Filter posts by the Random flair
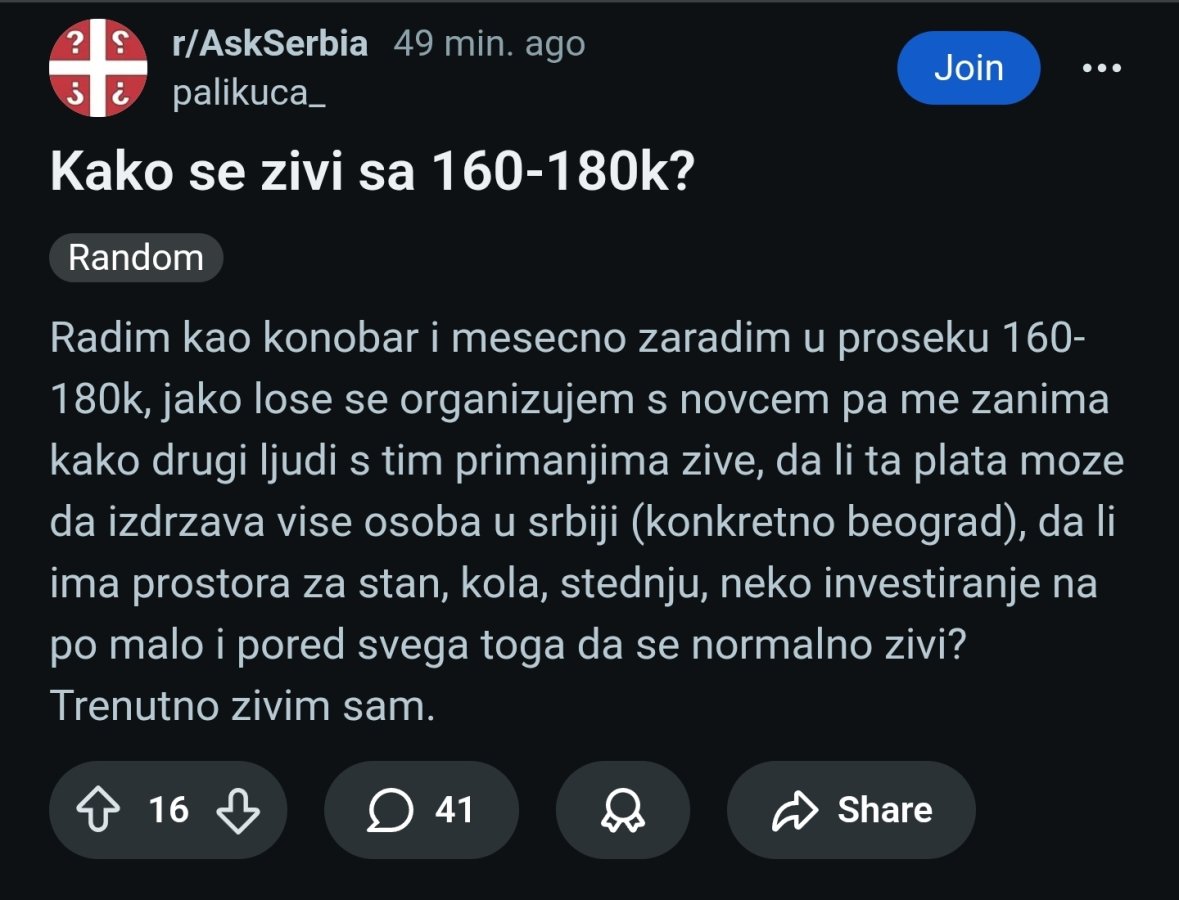The image size is (1179, 900). click(x=135, y=258)
